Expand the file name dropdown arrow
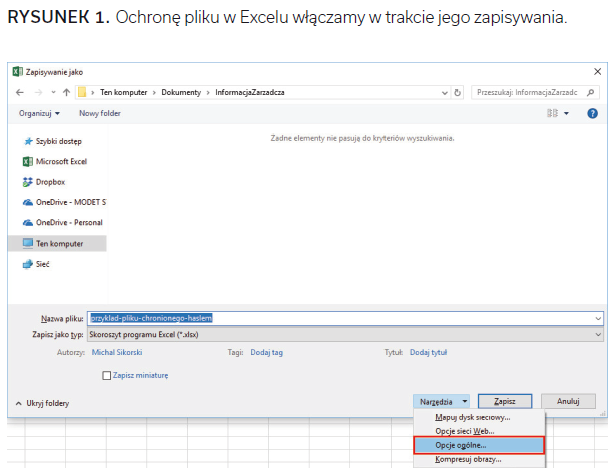This screenshot has width=614, height=476. click(x=598, y=319)
